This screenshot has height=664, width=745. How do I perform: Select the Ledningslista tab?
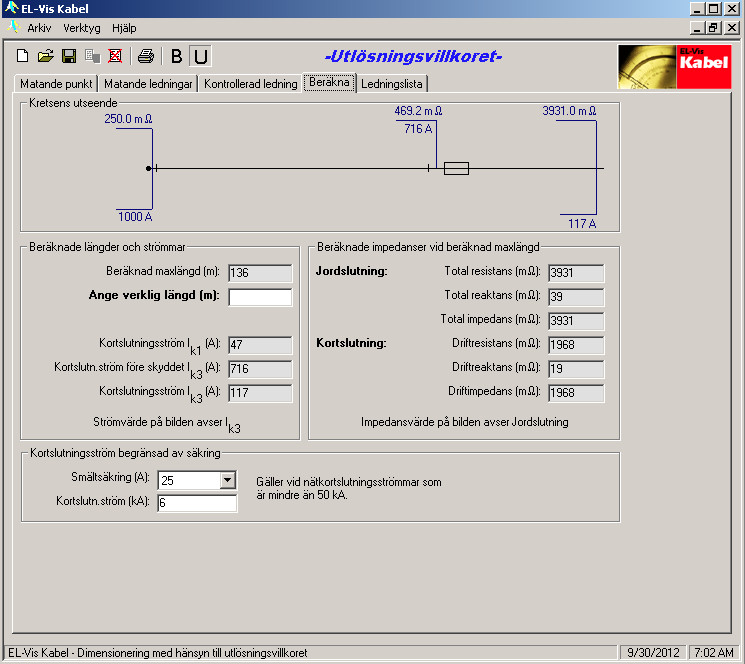pyautogui.click(x=391, y=84)
